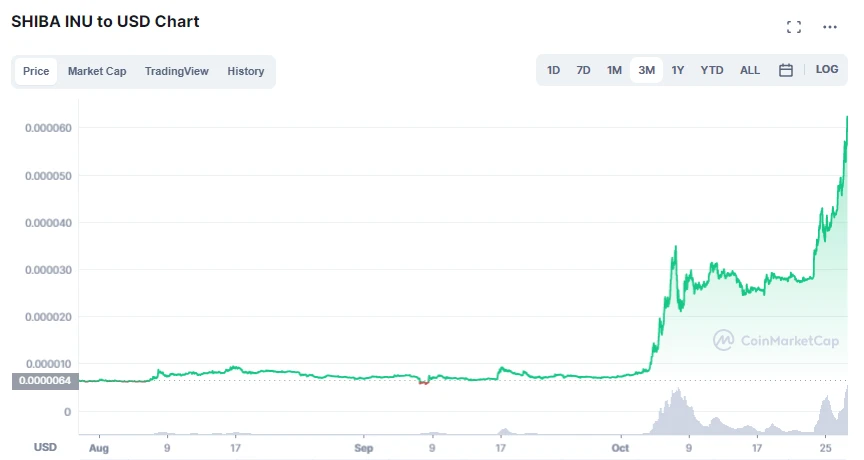Click the USD currency label
The width and height of the screenshot is (864, 460).
click(45, 447)
